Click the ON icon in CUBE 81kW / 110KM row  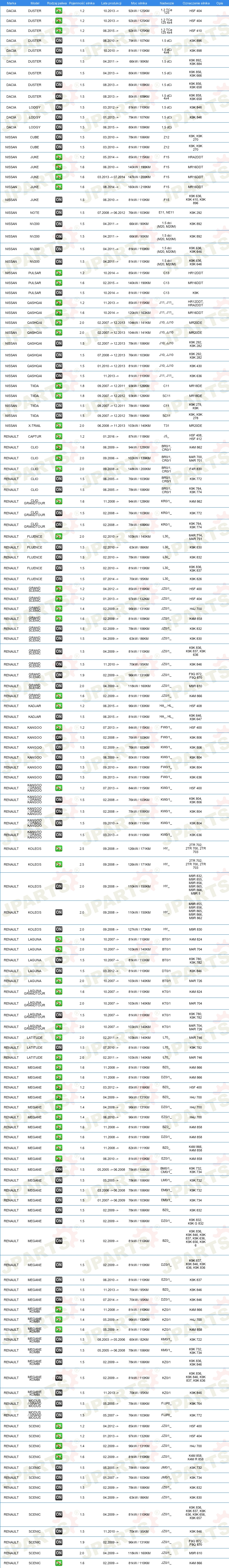pyautogui.click(x=59, y=147)
